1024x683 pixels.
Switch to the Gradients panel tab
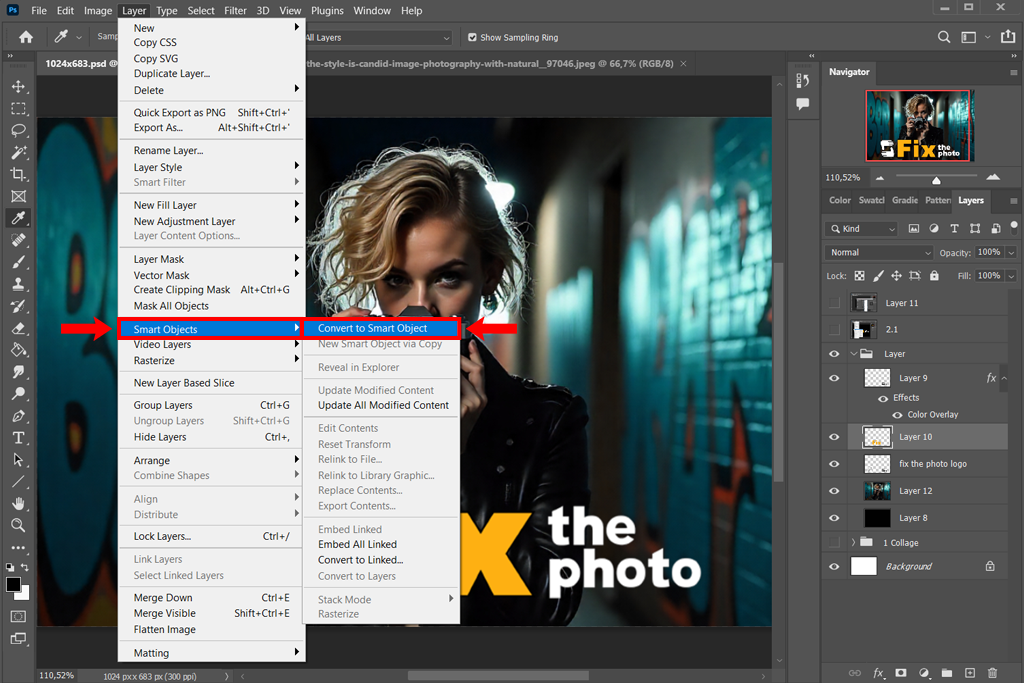click(x=904, y=200)
